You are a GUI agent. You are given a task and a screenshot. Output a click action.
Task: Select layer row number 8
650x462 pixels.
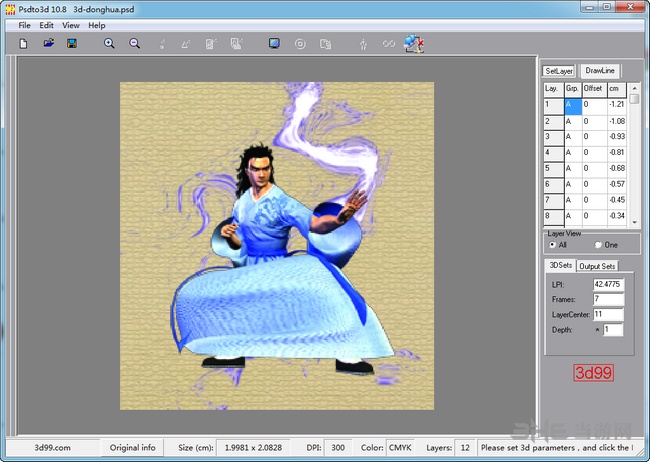[x=554, y=216]
